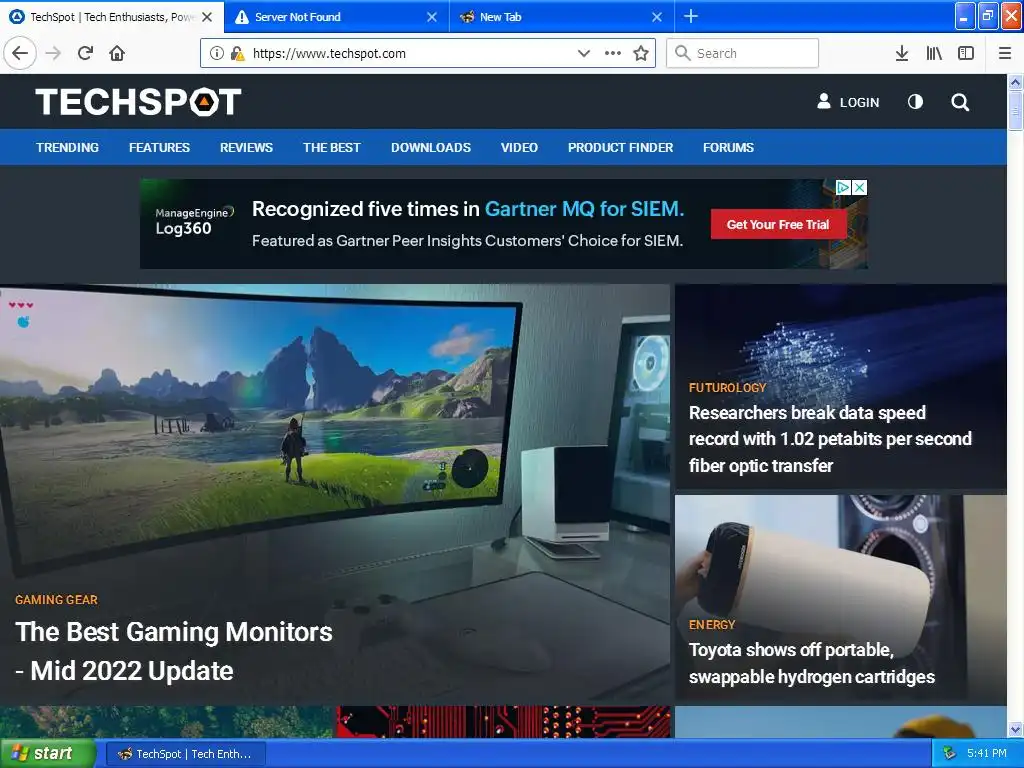This screenshot has height=768, width=1024.
Task: Open the TRENDING menu item
Action: pyautogui.click(x=67, y=148)
